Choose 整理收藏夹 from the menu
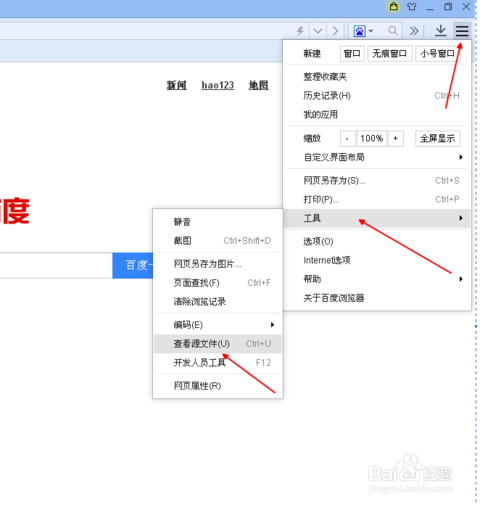 377,77
